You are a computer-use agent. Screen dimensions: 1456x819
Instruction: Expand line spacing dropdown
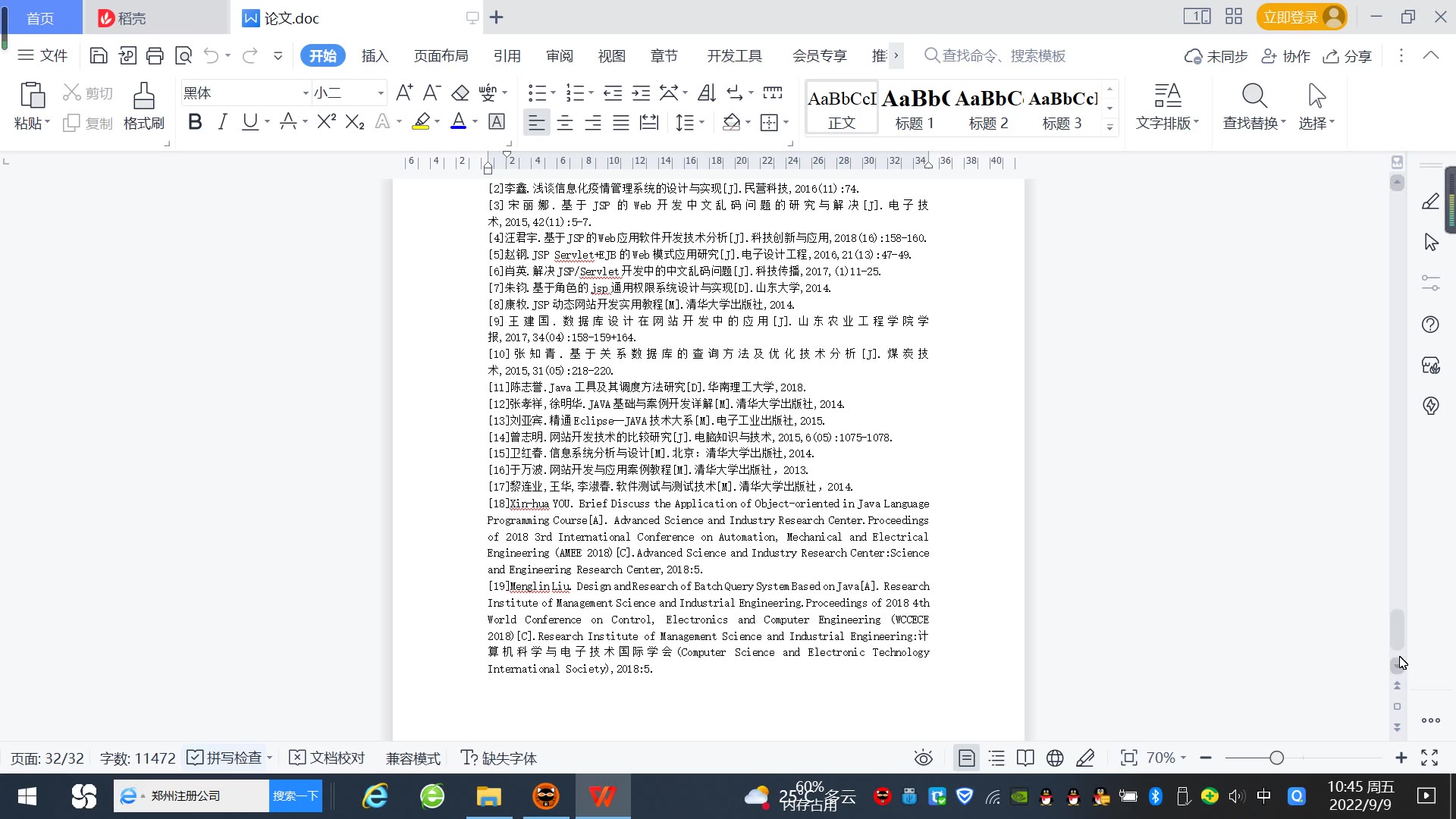point(701,122)
